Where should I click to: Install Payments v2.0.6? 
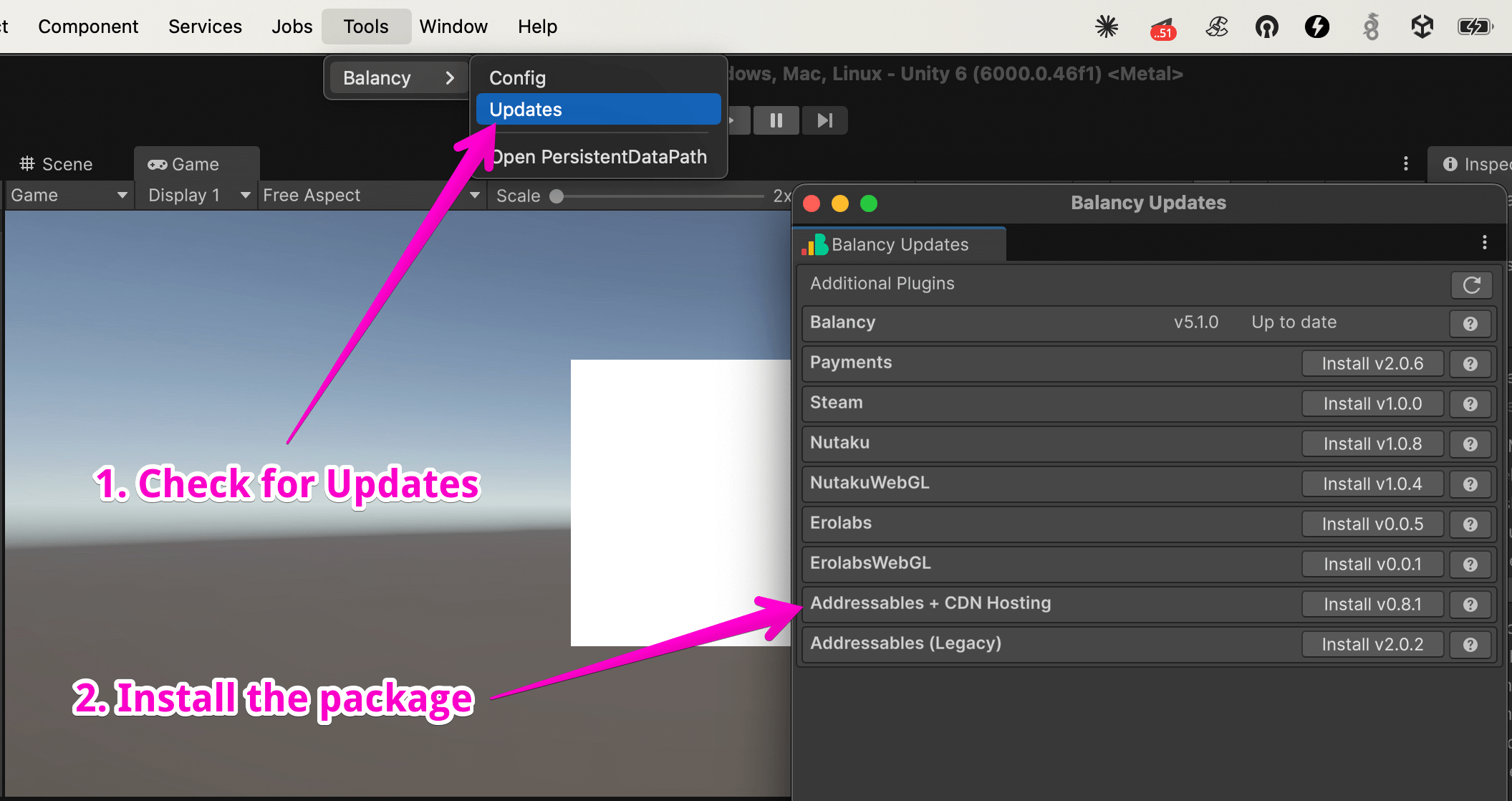(x=1372, y=363)
